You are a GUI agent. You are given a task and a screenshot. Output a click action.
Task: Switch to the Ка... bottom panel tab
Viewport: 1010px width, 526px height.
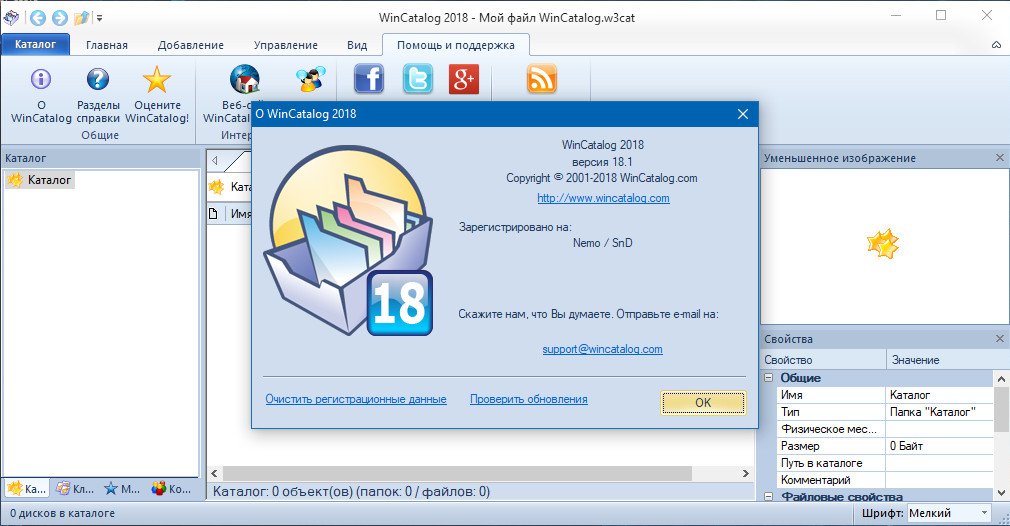click(x=27, y=489)
